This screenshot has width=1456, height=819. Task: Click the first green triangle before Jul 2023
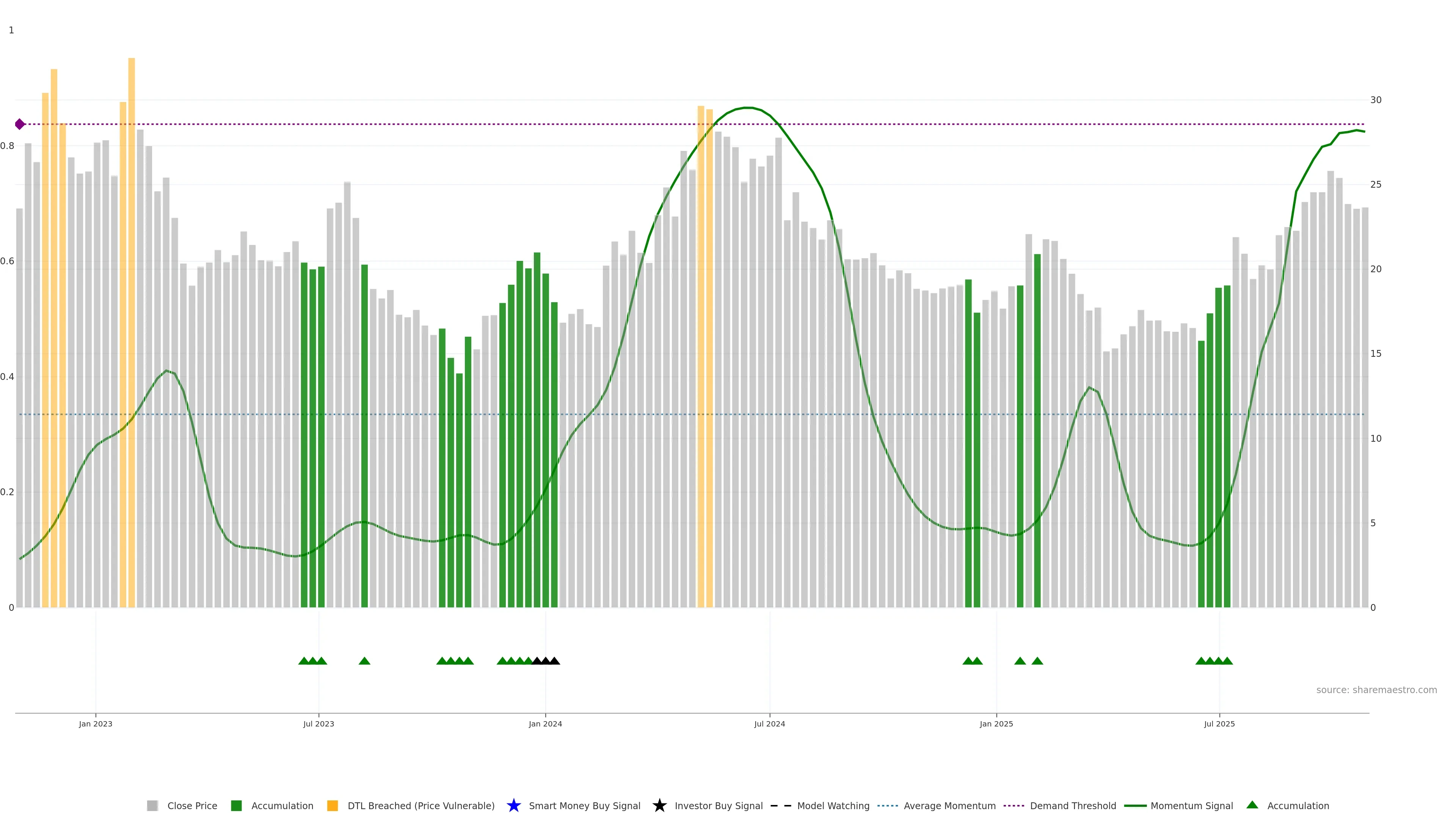pyautogui.click(x=303, y=661)
